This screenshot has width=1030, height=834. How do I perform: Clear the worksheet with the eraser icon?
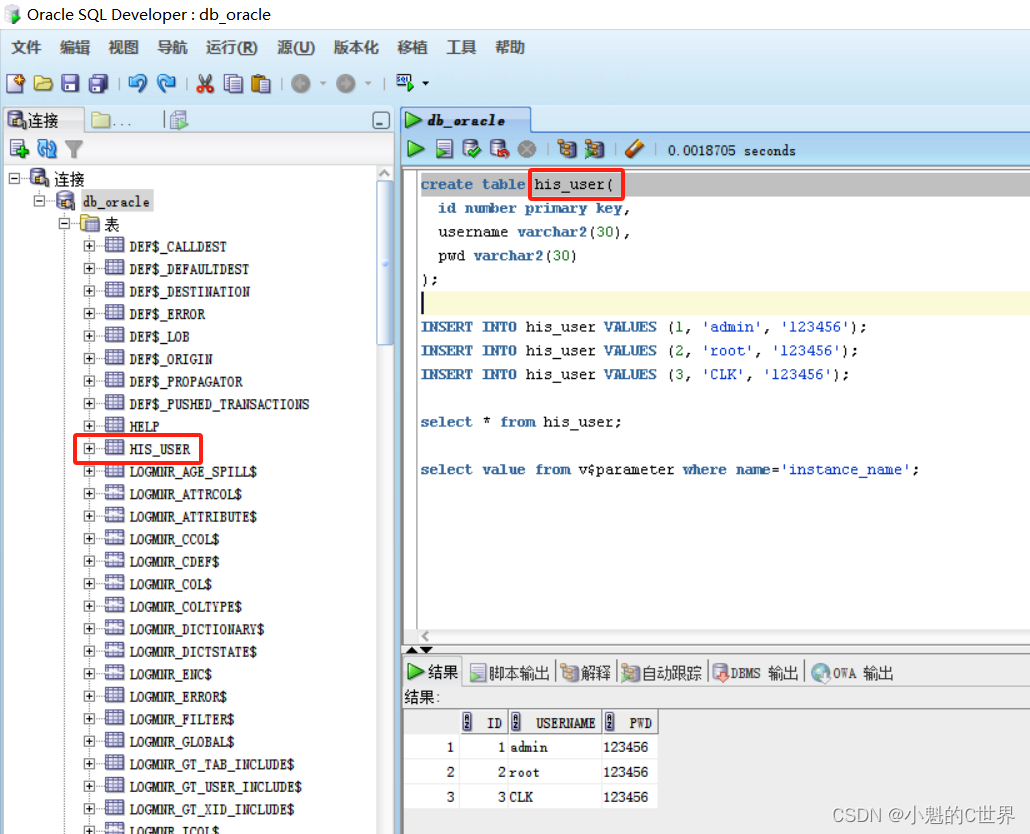pos(634,148)
